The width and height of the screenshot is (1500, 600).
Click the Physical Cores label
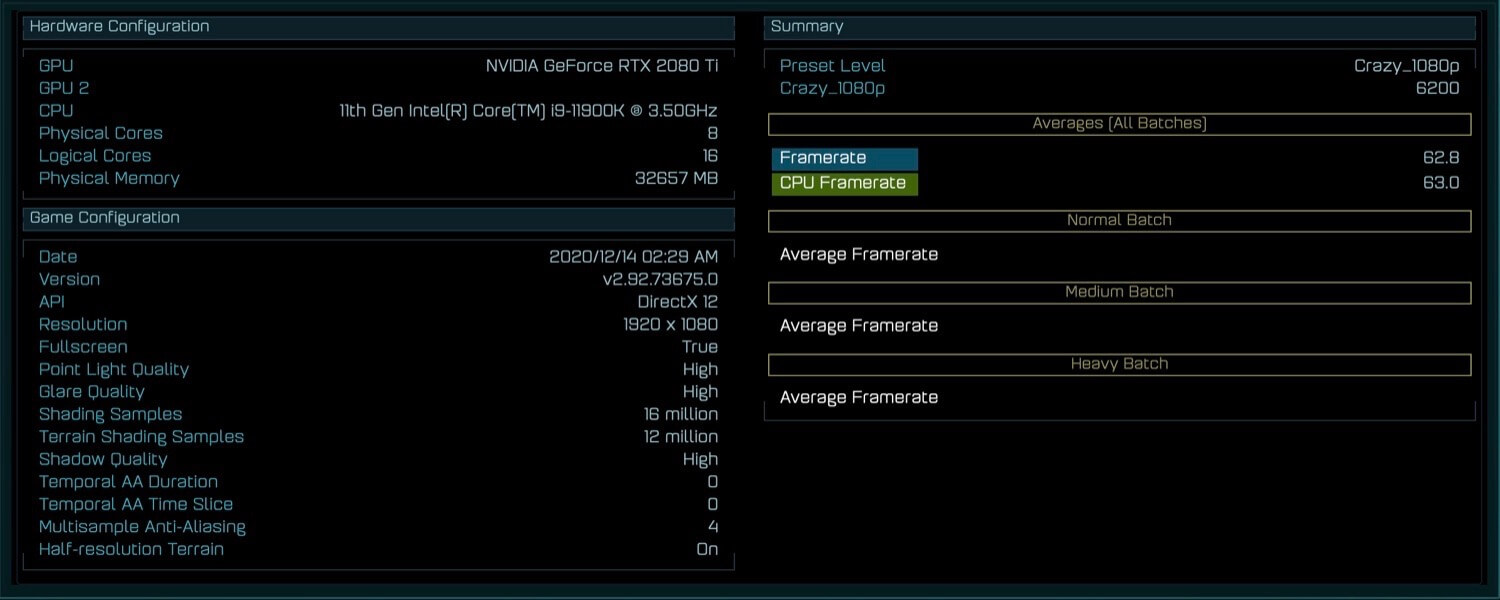[100, 133]
